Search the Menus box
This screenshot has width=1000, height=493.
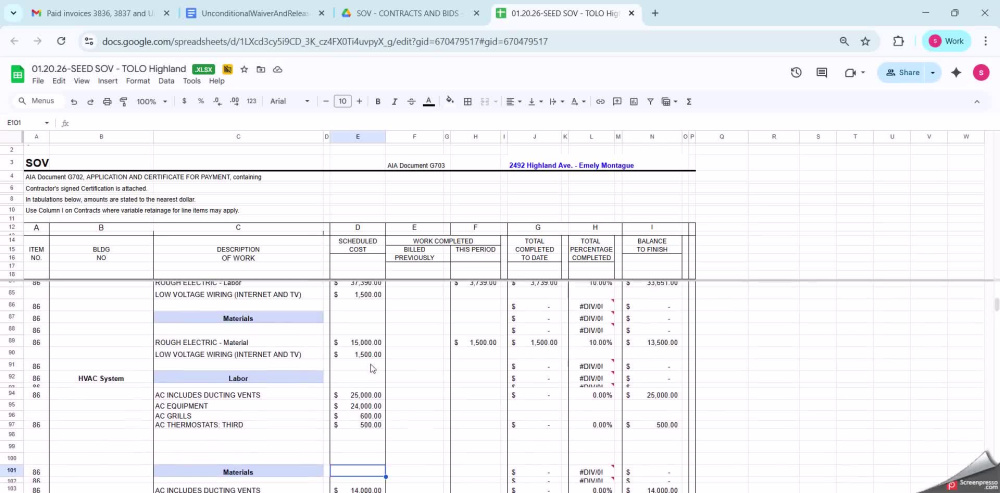pos(37,101)
